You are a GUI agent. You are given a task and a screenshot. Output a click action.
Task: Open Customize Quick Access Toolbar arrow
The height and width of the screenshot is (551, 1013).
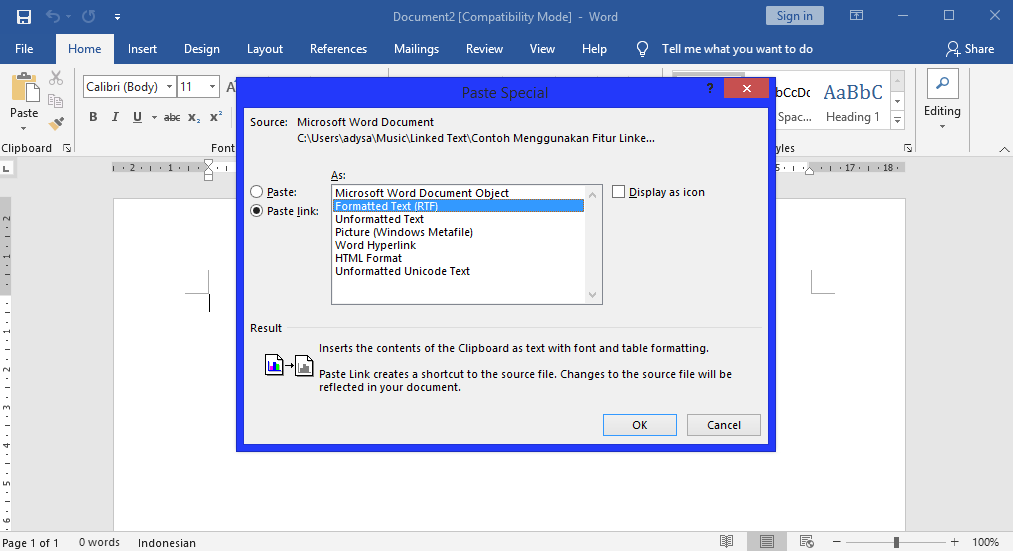(x=117, y=17)
